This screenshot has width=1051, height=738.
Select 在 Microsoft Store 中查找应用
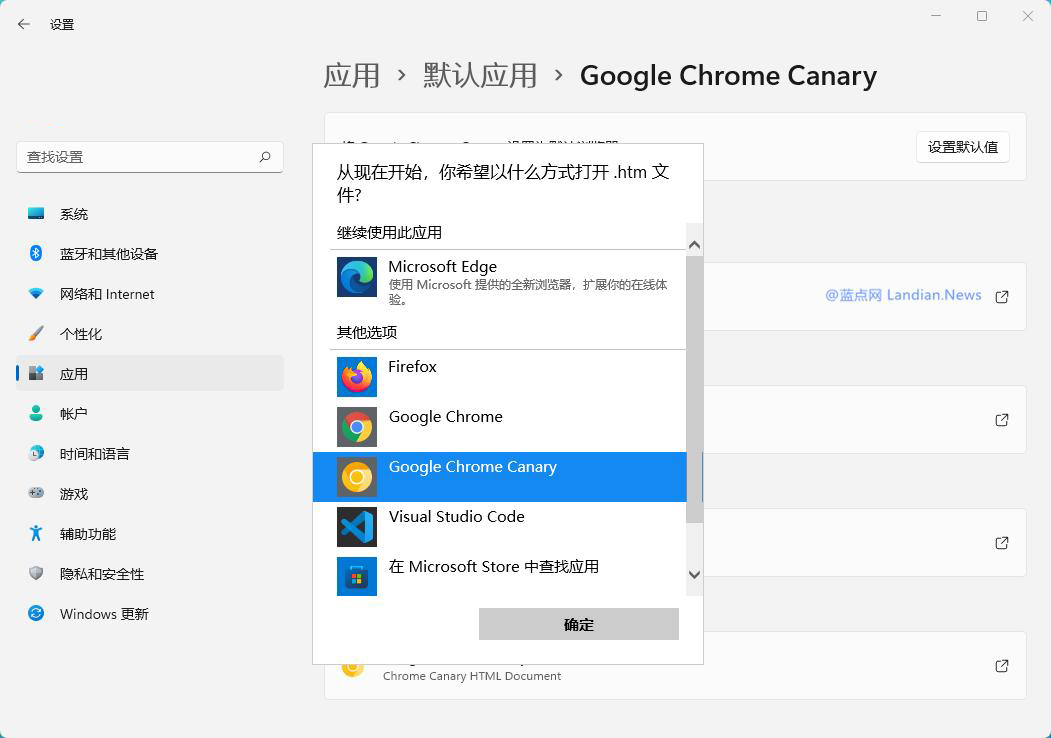500,576
